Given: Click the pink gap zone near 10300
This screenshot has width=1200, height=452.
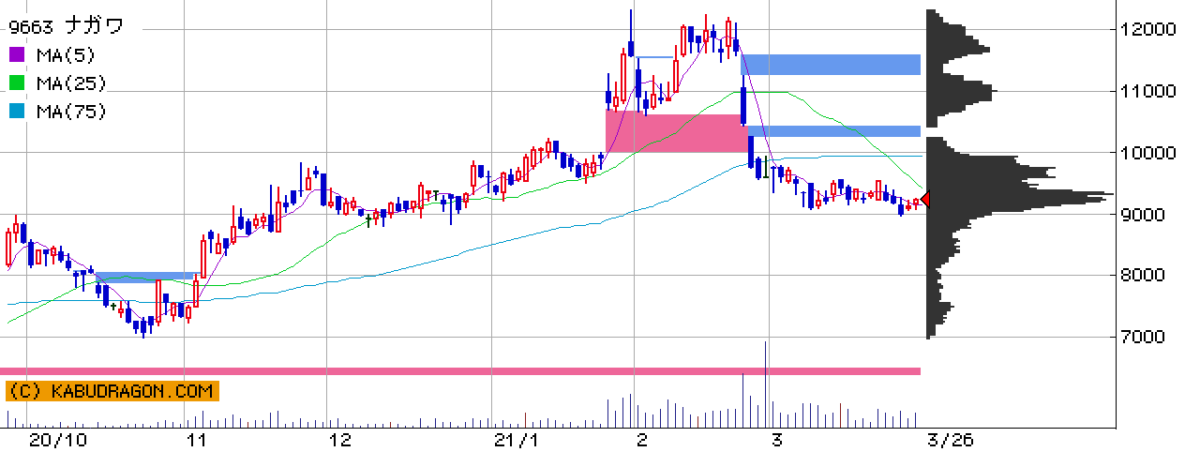Looking at the screenshot, I should click(677, 132).
